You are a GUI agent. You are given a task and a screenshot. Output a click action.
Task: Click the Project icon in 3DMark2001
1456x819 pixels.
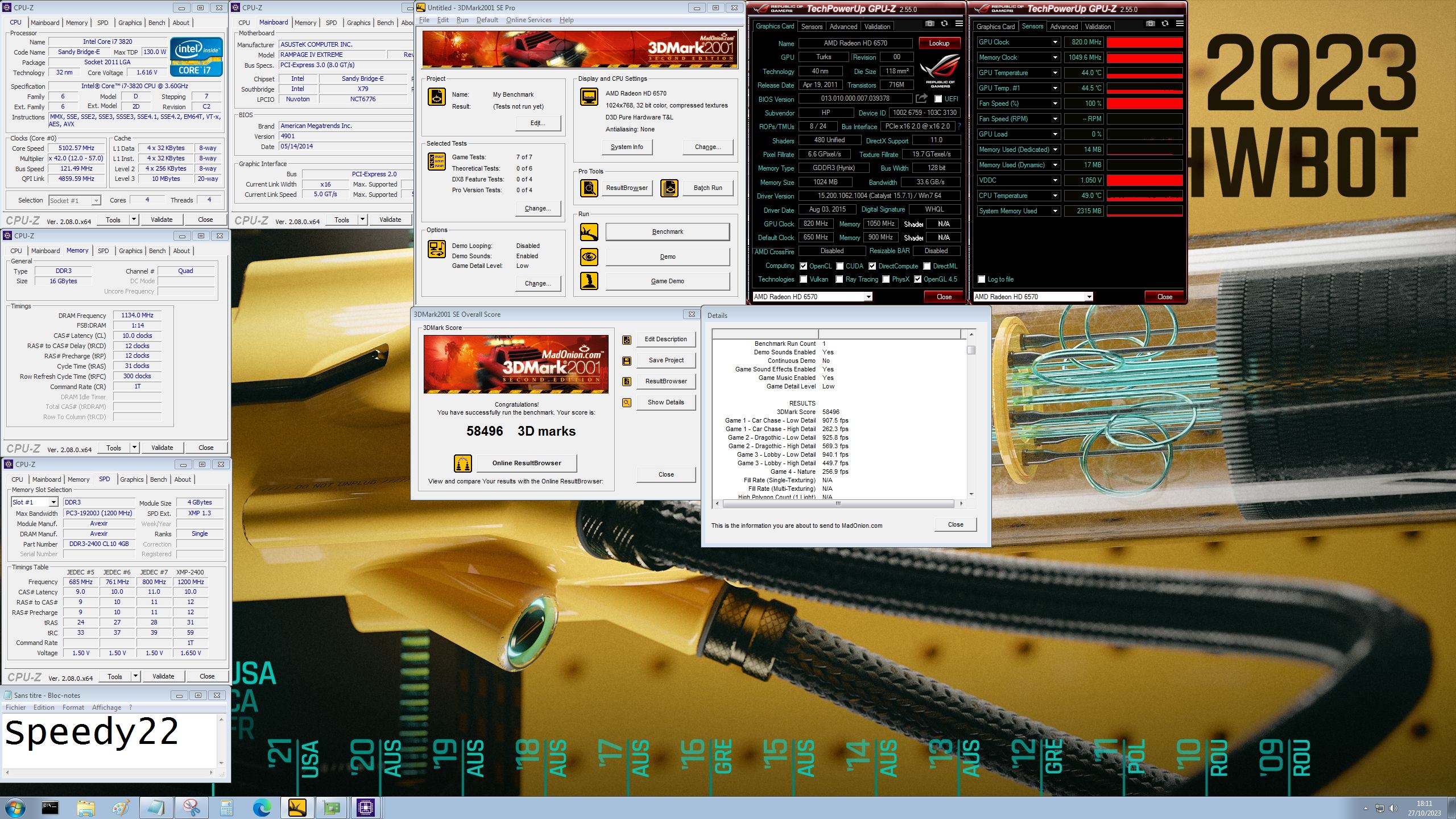(436, 97)
